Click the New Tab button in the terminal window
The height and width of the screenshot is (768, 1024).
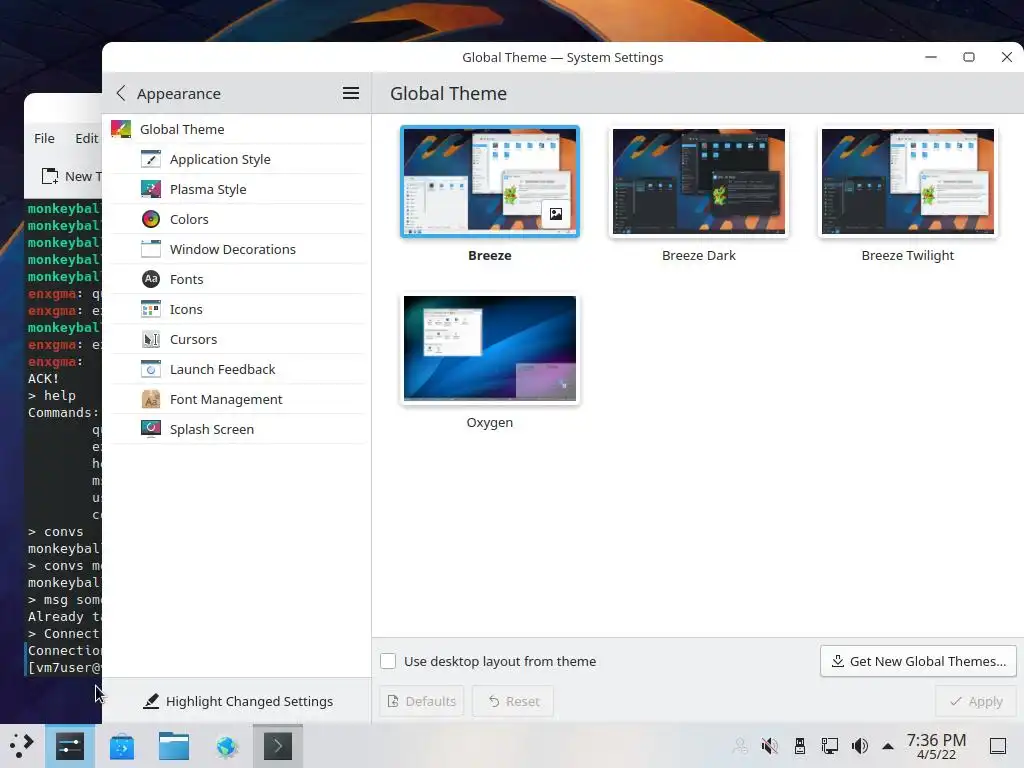click(x=71, y=176)
